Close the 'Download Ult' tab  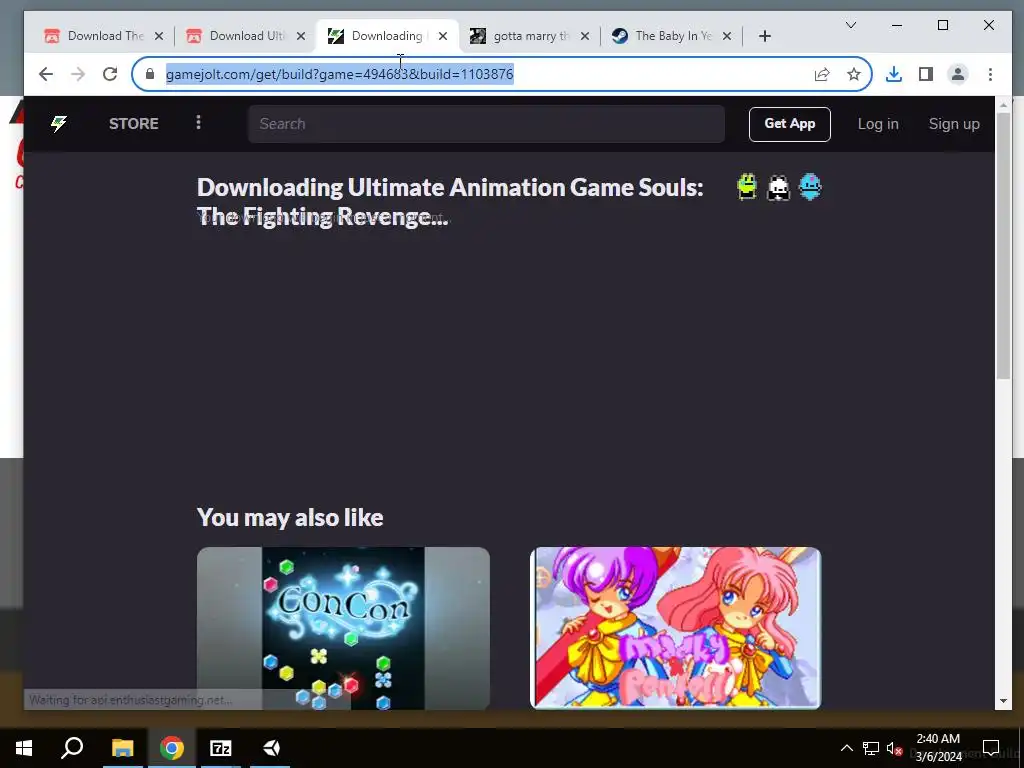[300, 36]
